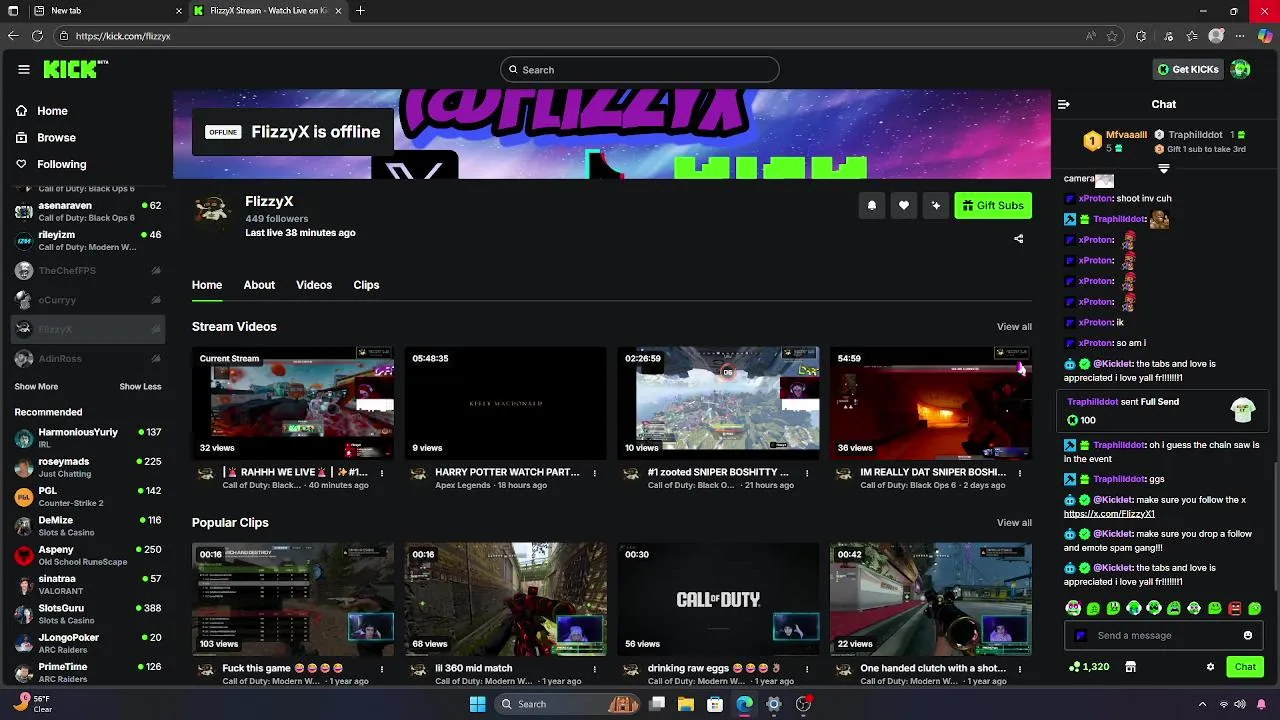Open chat settings gear
This screenshot has width=1280, height=720.
click(1210, 667)
